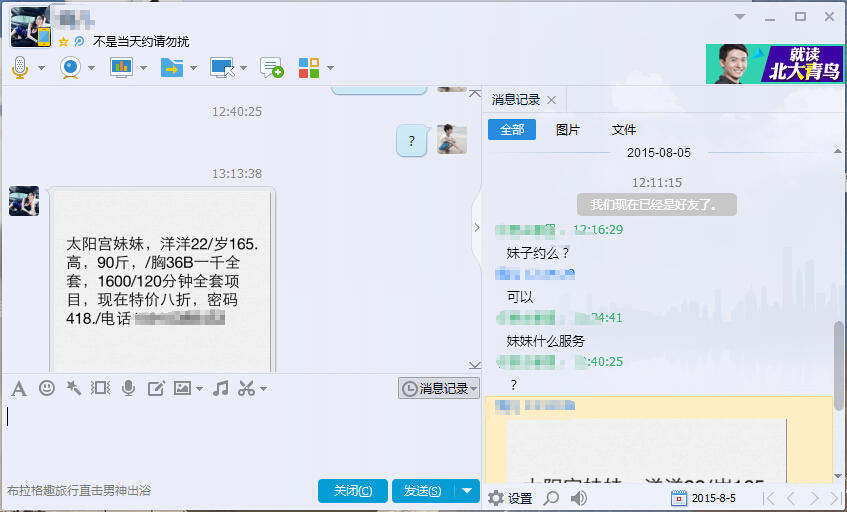Click contact avatar in window header
Image resolution: width=847 pixels, height=512 pixels.
tap(31, 27)
